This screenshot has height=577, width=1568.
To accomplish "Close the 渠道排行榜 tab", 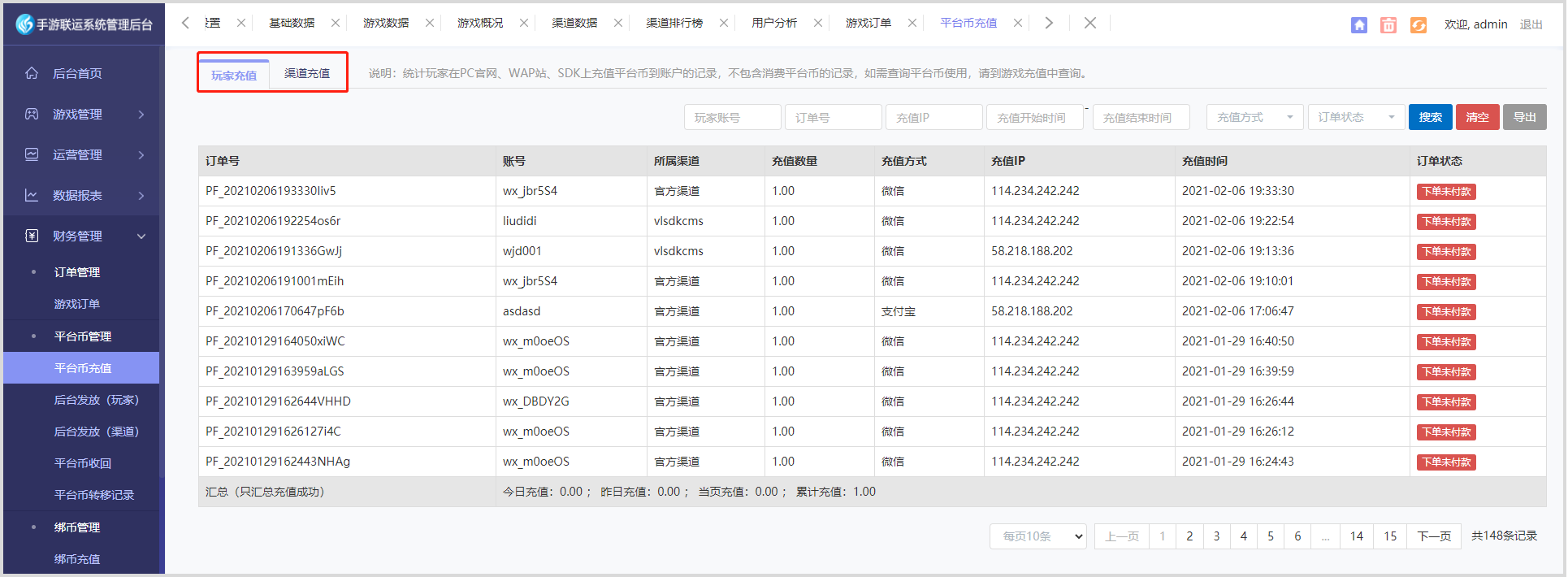I will pyautogui.click(x=724, y=23).
